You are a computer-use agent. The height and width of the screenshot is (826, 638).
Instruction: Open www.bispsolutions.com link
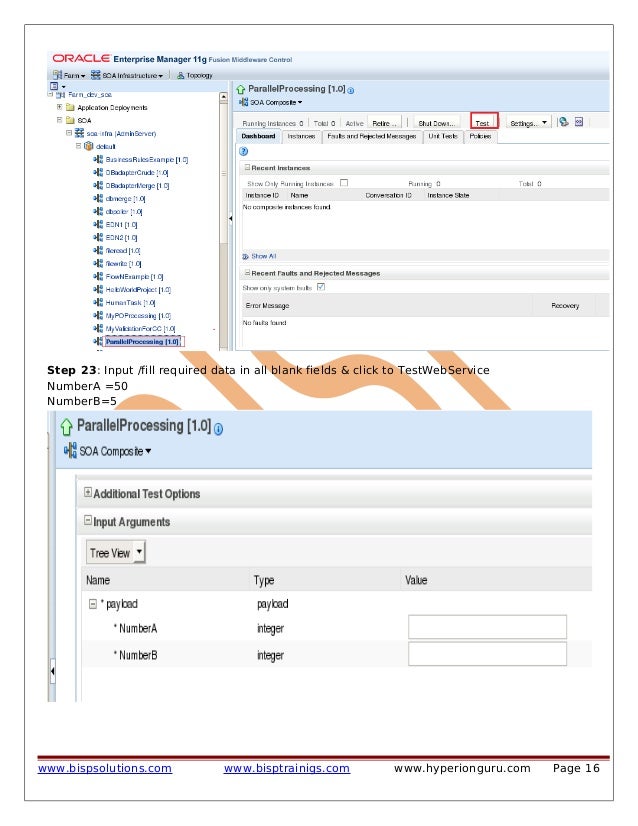[x=105, y=769]
